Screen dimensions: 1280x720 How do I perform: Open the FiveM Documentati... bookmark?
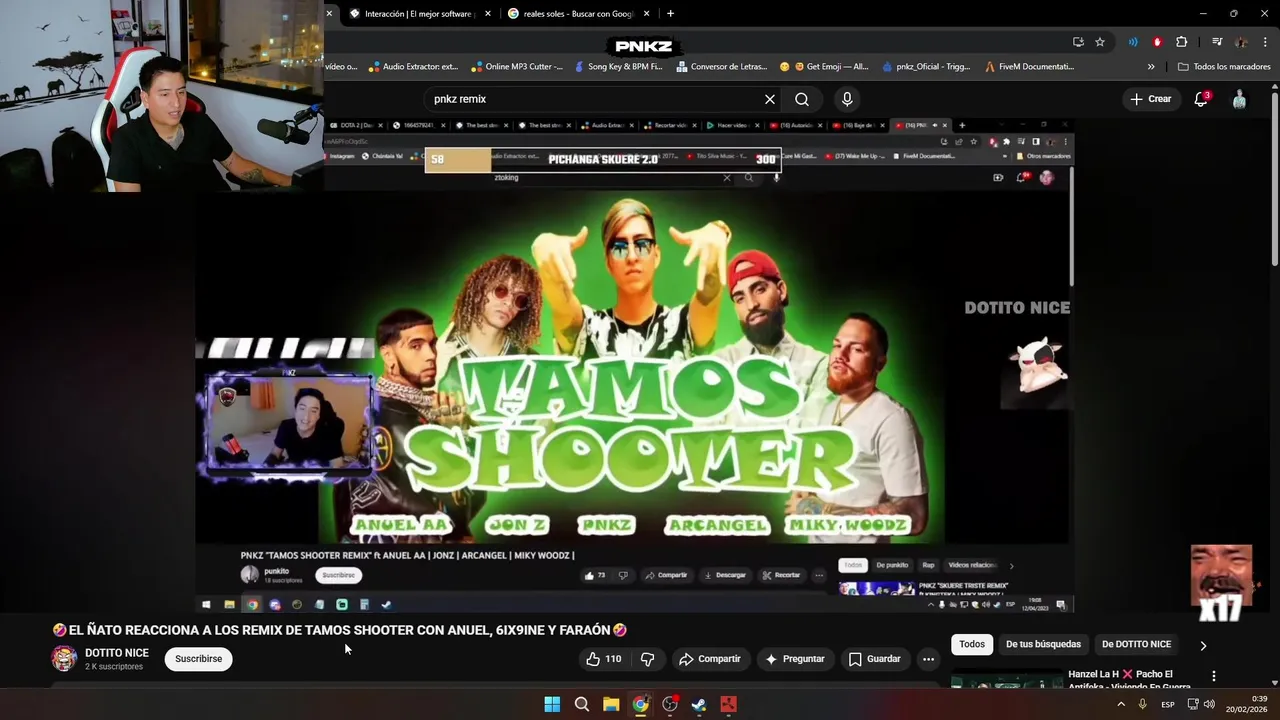pyautogui.click(x=1029, y=67)
